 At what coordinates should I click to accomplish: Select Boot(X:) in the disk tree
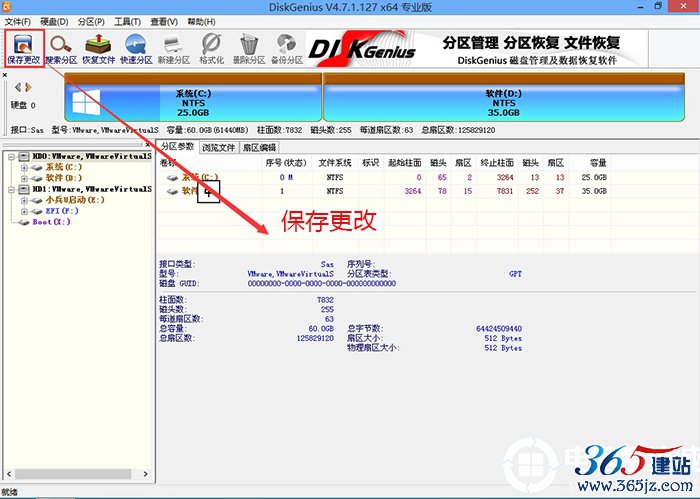coord(51,222)
